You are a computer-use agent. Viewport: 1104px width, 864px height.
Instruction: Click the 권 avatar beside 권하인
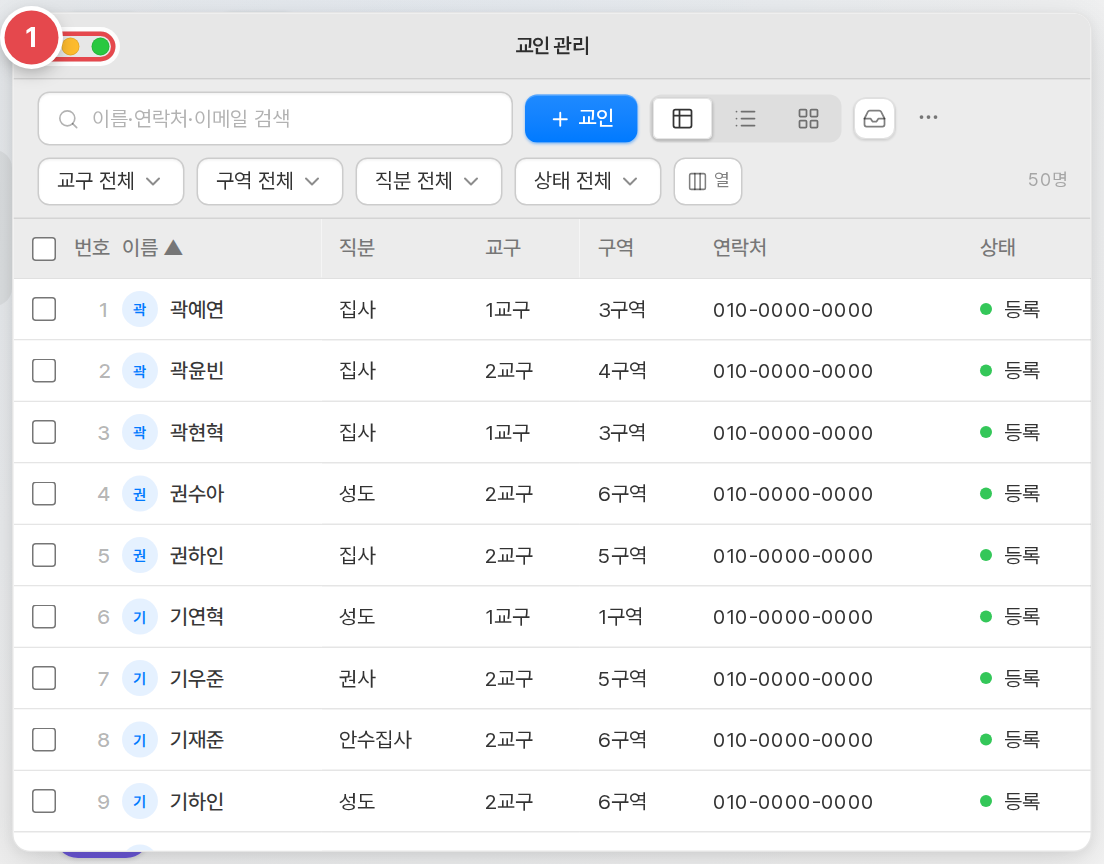point(139,556)
